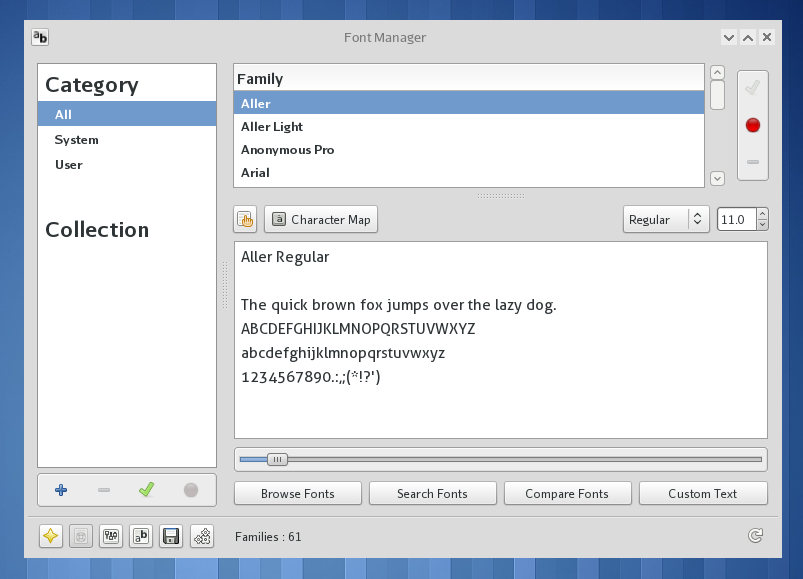Click the Family column header

[x=469, y=78]
